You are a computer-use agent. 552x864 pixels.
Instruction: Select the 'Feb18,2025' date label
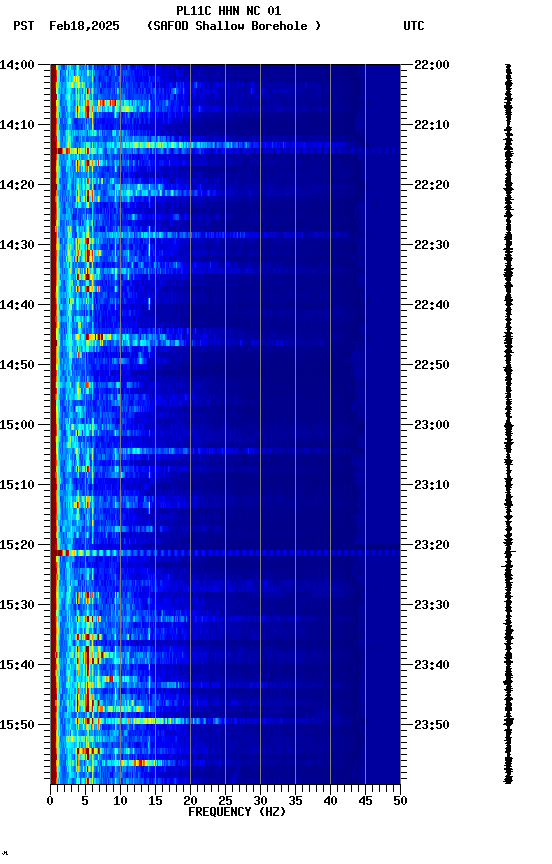pos(84,26)
